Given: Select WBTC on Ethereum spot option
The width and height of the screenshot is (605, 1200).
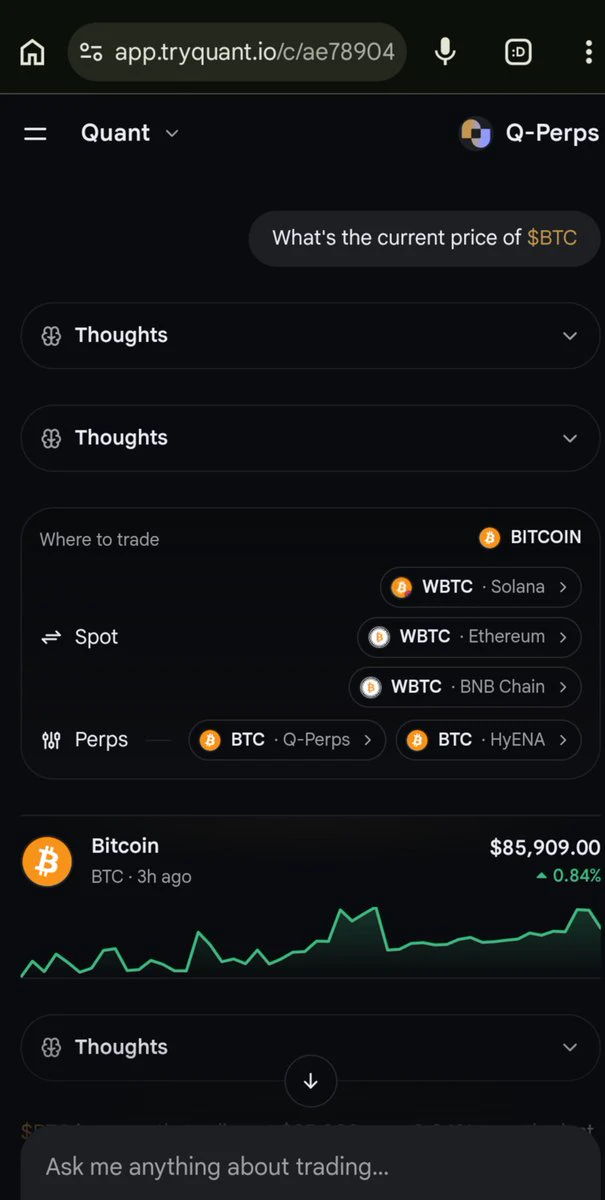Looking at the screenshot, I should click(x=469, y=637).
